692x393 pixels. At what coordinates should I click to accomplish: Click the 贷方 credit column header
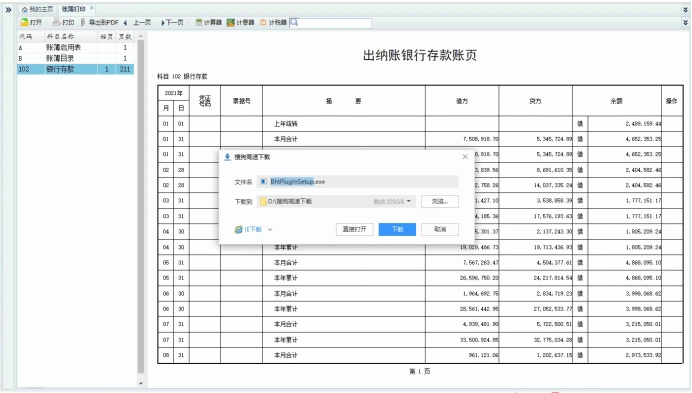(535, 101)
